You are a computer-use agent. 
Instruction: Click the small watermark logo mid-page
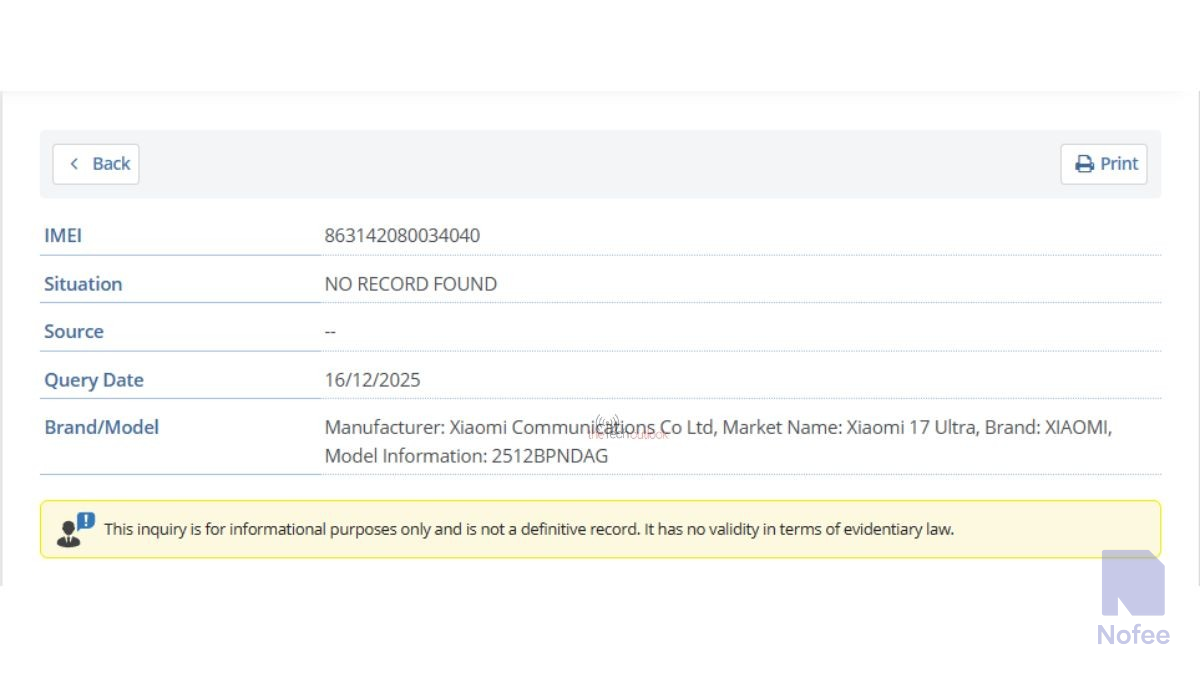pyautogui.click(x=608, y=428)
